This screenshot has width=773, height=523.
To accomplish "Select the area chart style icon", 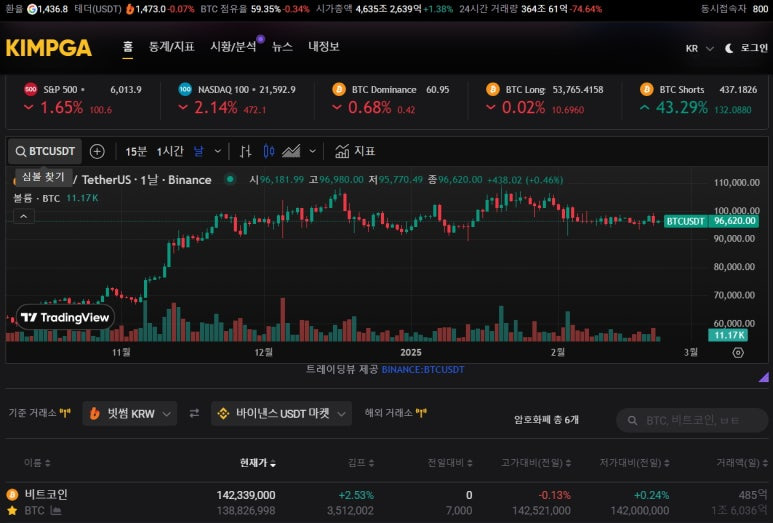I will [x=291, y=151].
